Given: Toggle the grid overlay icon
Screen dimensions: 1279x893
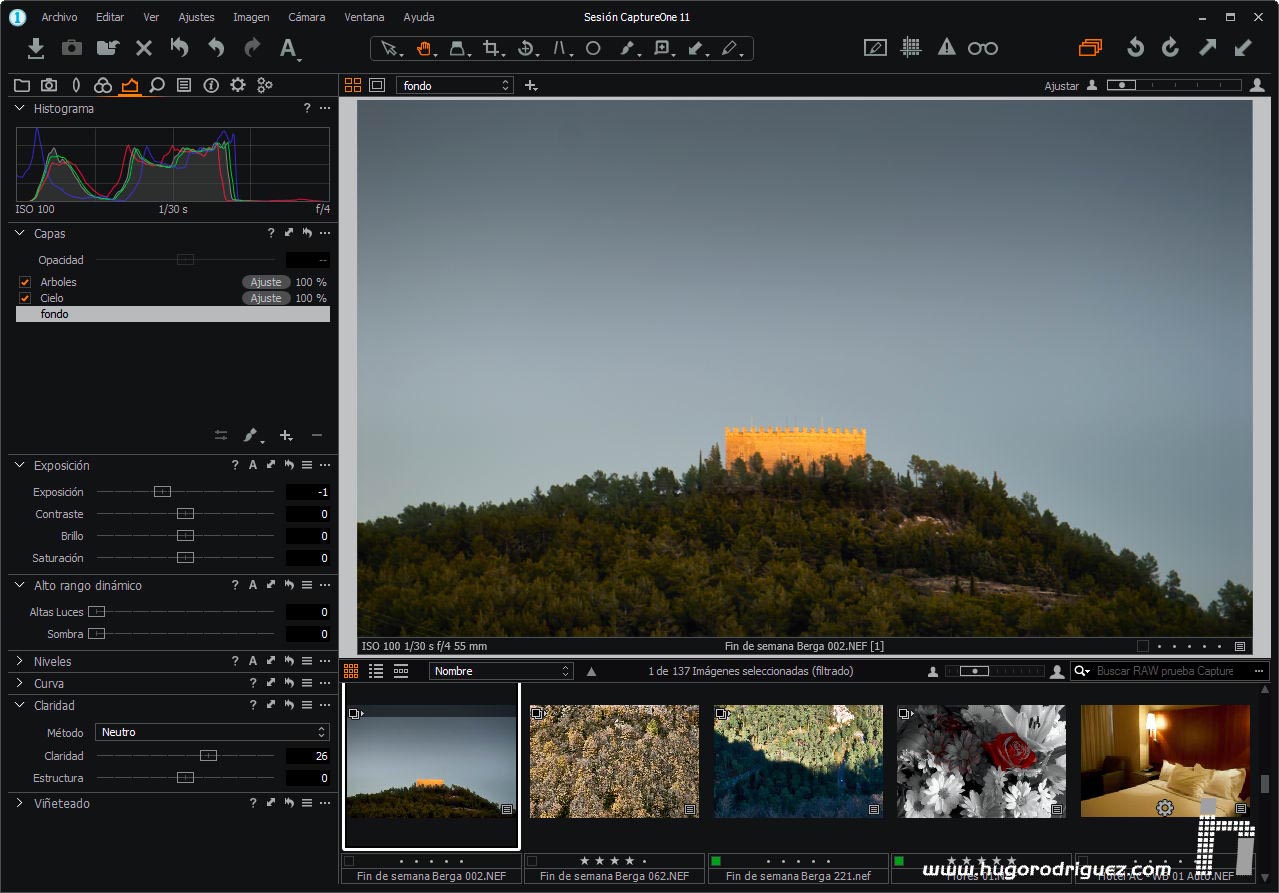Looking at the screenshot, I should 910,48.
